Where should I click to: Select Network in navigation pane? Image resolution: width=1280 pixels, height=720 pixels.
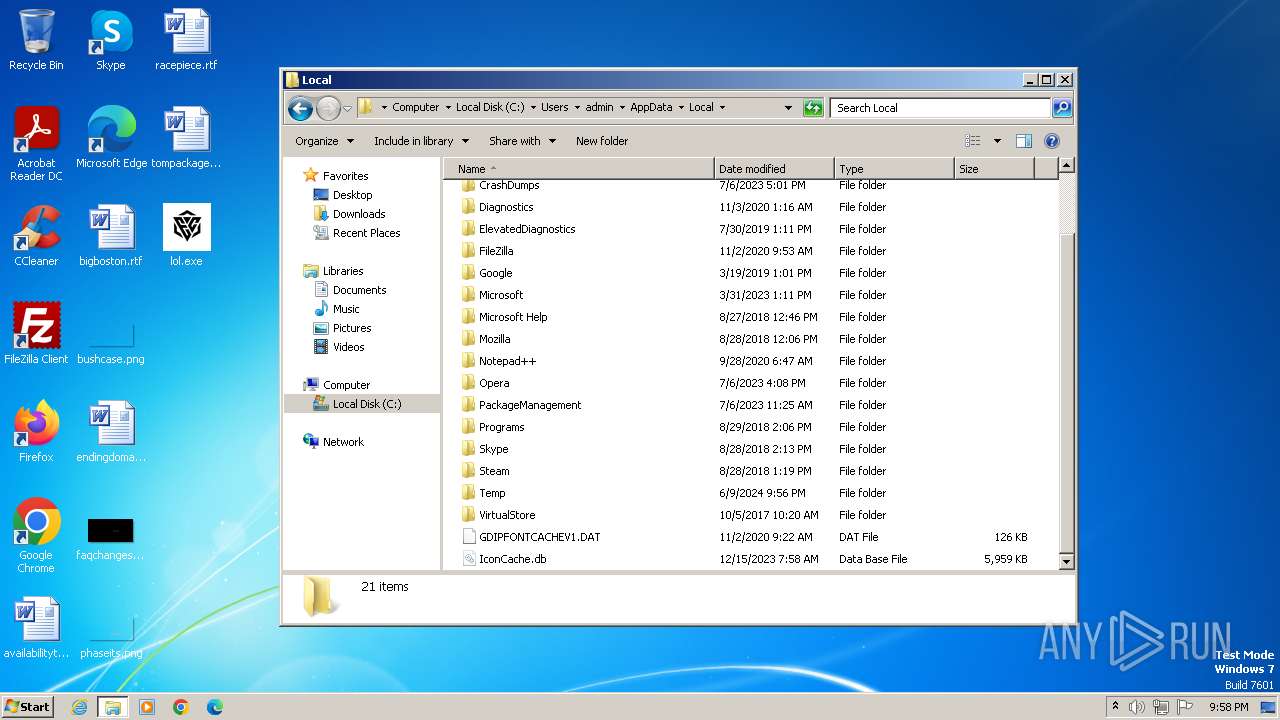(343, 442)
